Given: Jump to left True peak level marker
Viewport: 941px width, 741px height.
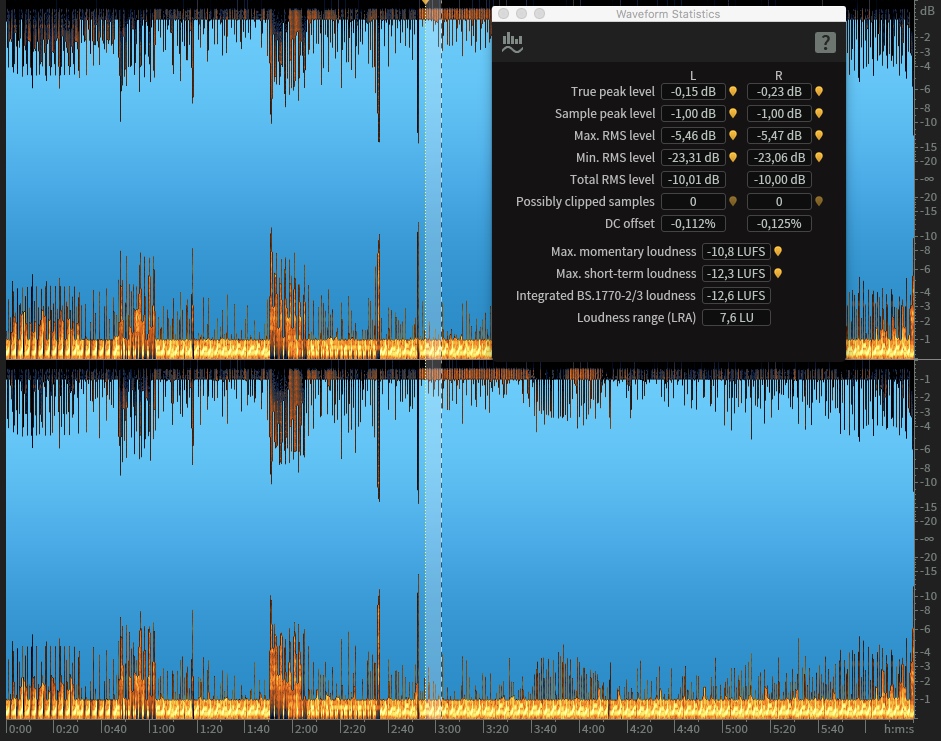Looking at the screenshot, I should click(733, 91).
